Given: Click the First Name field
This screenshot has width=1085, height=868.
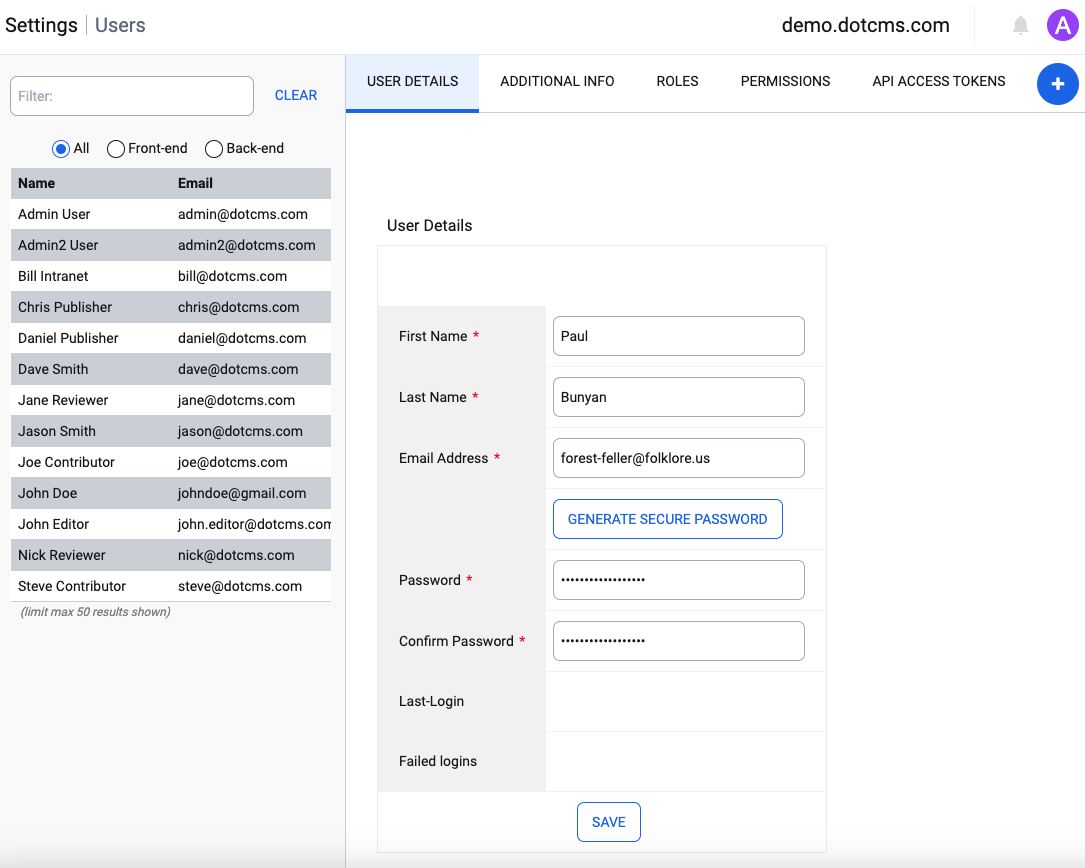Looking at the screenshot, I should (x=678, y=336).
